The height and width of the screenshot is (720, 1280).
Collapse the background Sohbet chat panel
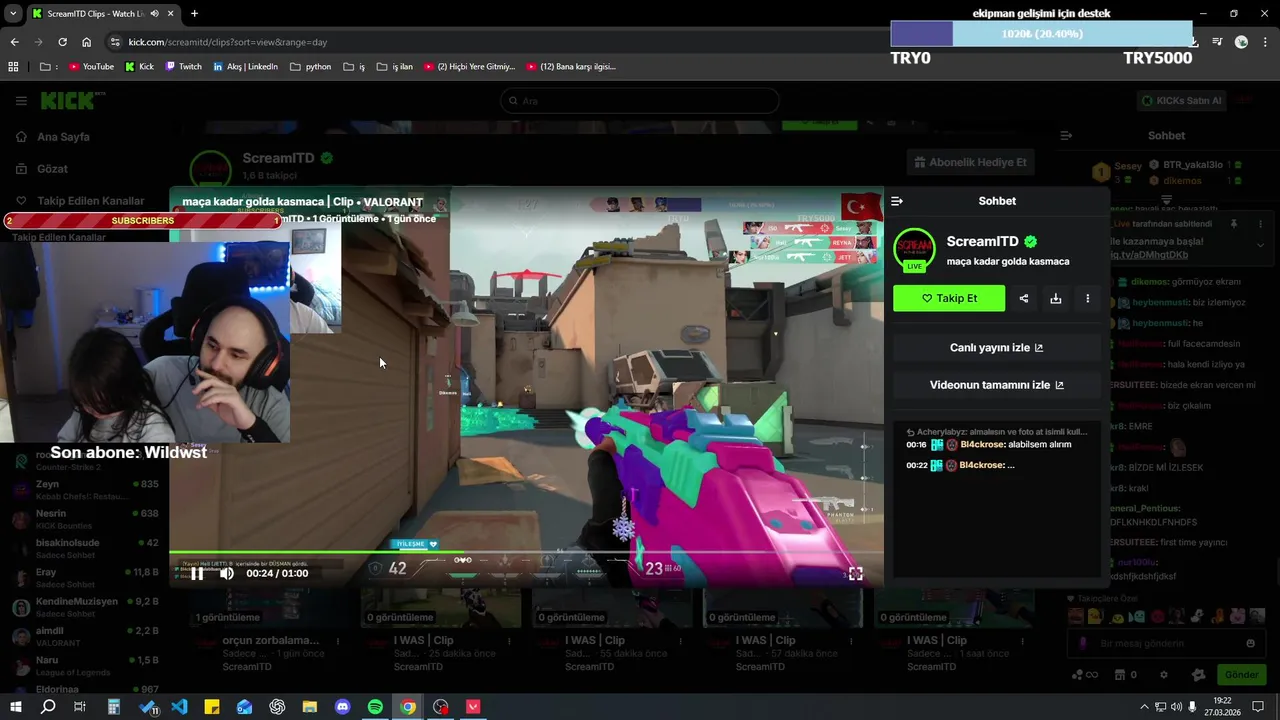click(1066, 135)
